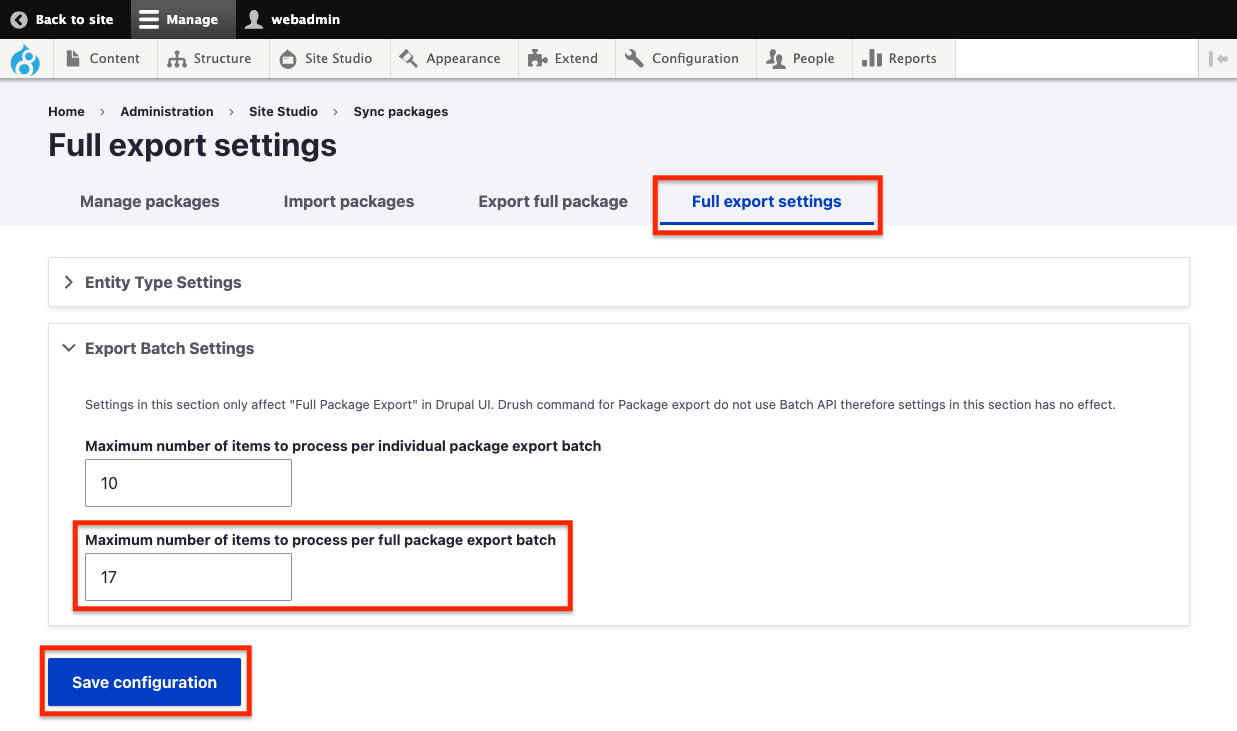Screen dimensions: 1237x731
Task: Click the Drupal logo home icon
Action: [25, 60]
